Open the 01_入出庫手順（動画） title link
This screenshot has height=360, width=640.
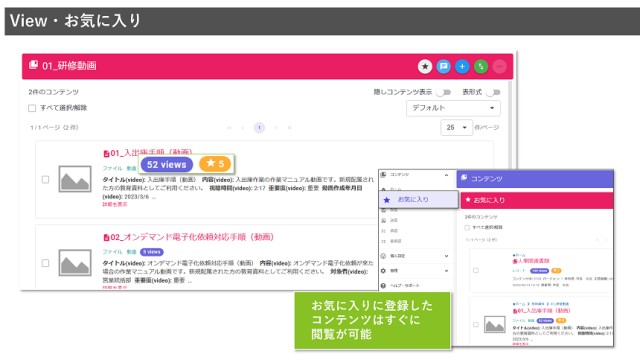[151, 153]
